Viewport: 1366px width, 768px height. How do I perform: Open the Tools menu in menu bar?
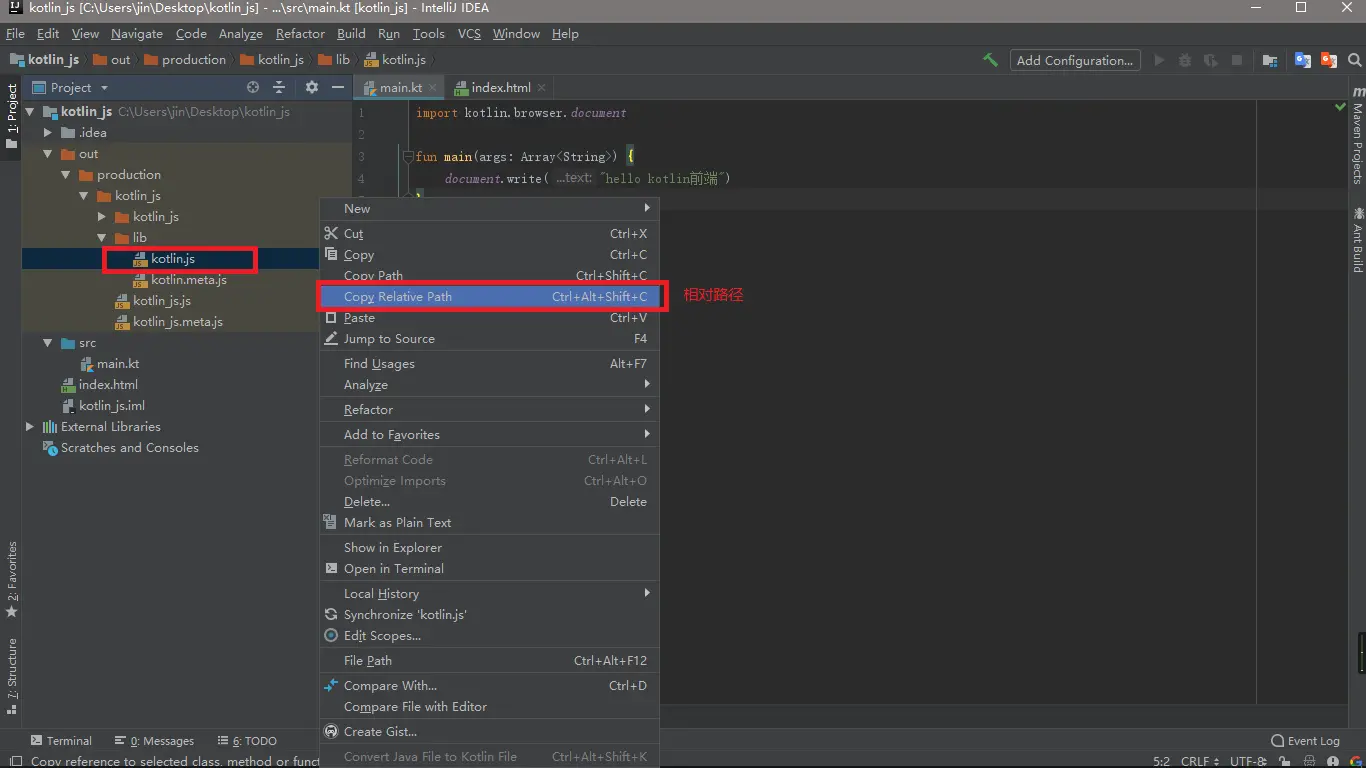[428, 34]
